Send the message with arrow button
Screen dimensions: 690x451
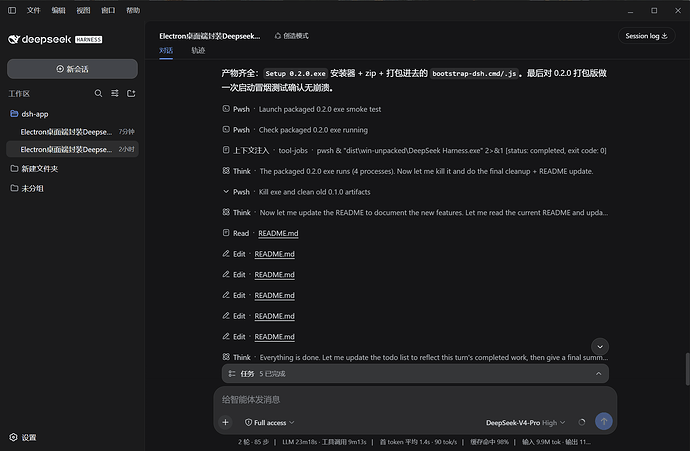(604, 422)
